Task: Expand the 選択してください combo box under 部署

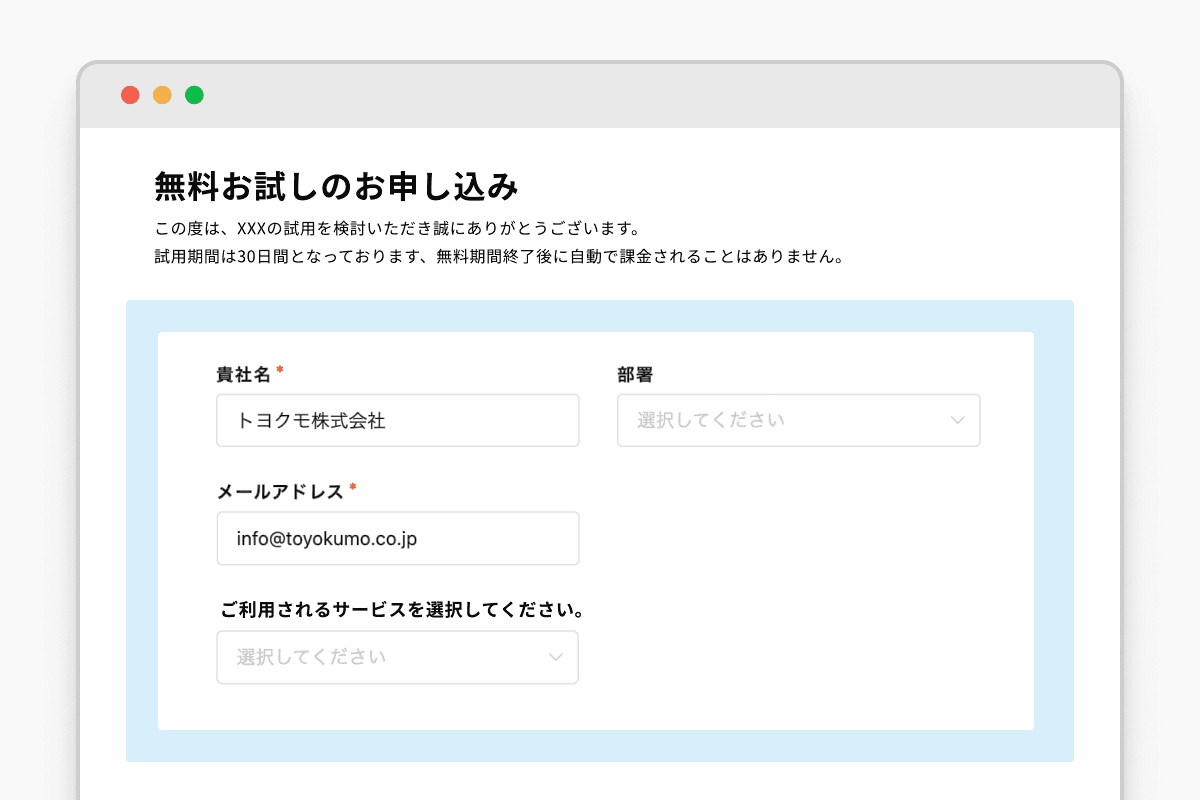Action: [x=799, y=420]
